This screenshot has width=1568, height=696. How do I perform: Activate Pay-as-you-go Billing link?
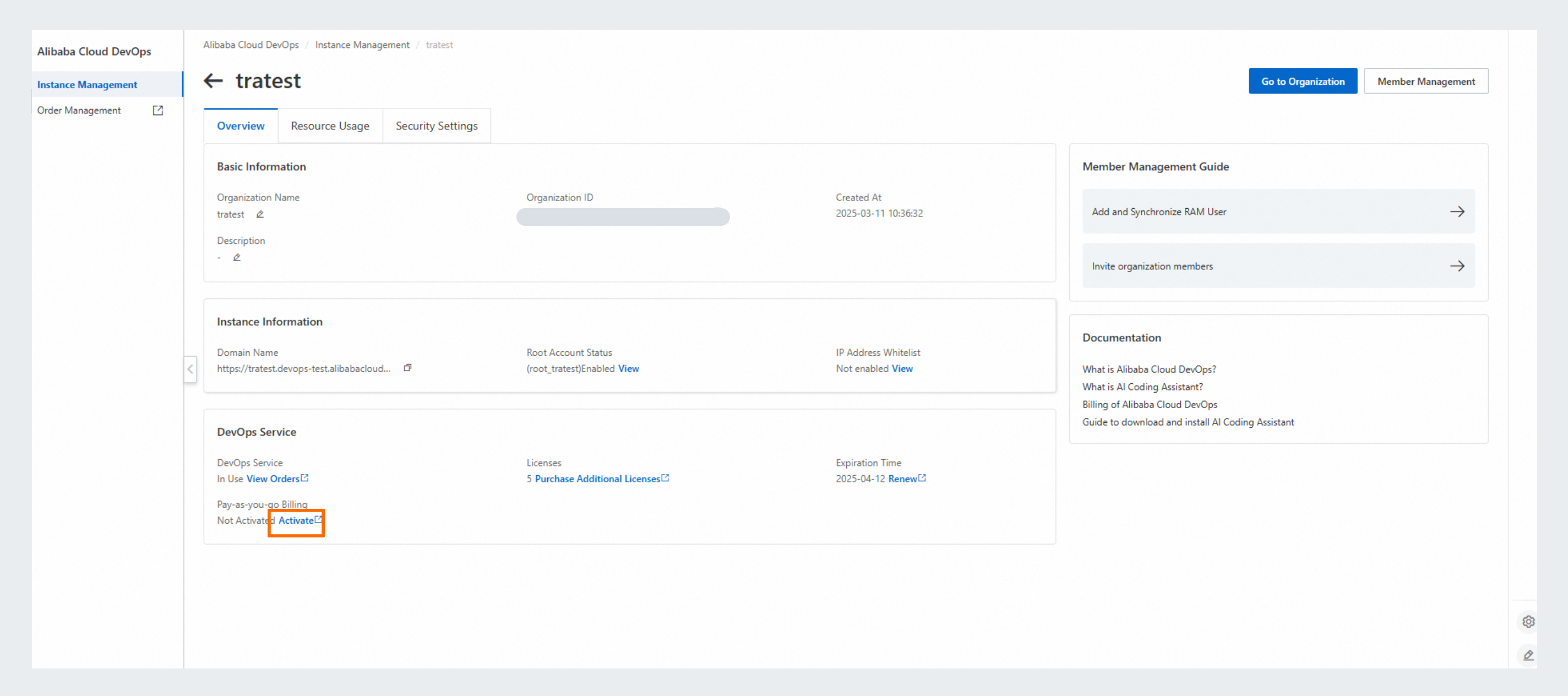coord(296,521)
